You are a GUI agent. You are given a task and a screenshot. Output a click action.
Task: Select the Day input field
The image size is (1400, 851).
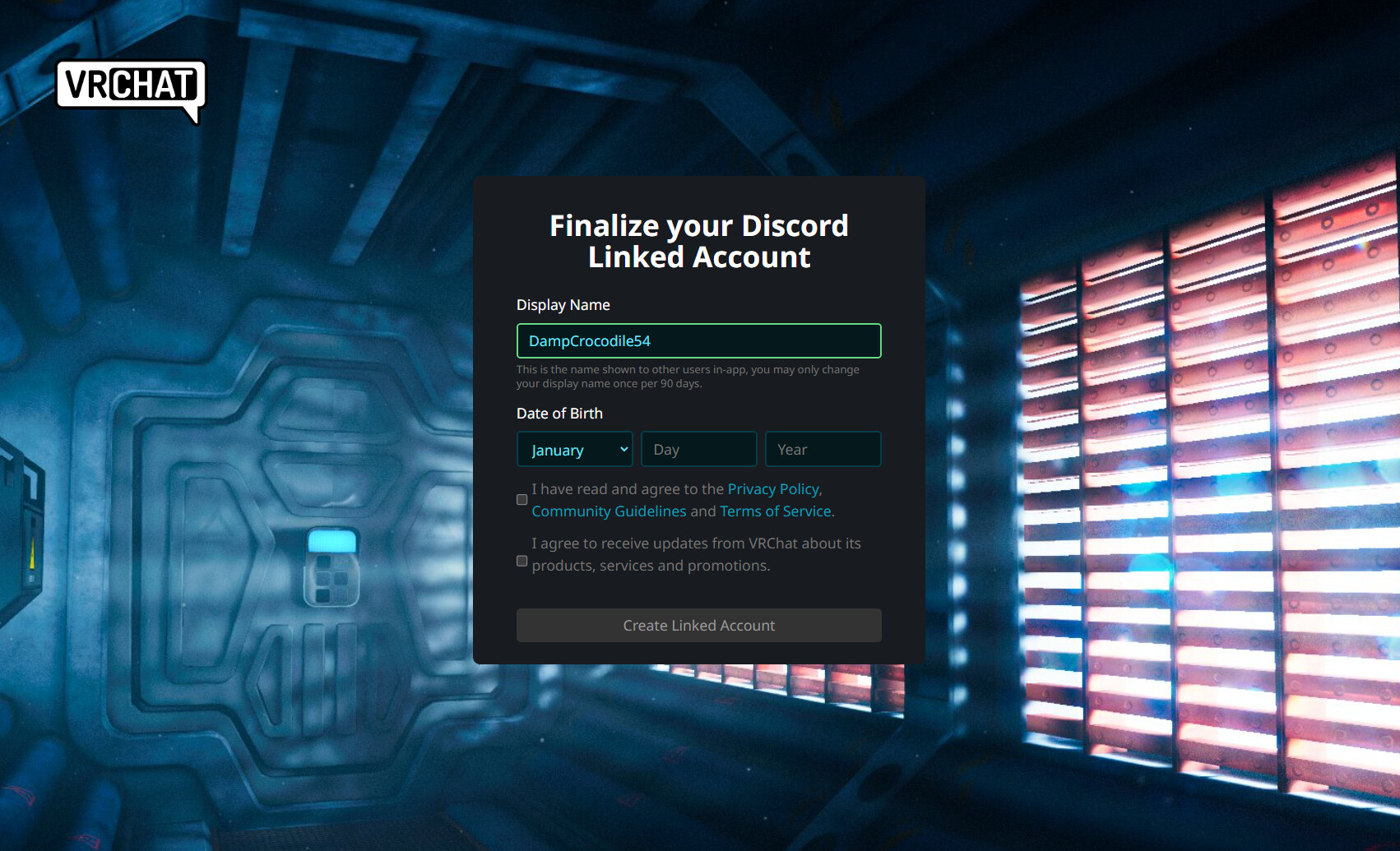(x=698, y=449)
